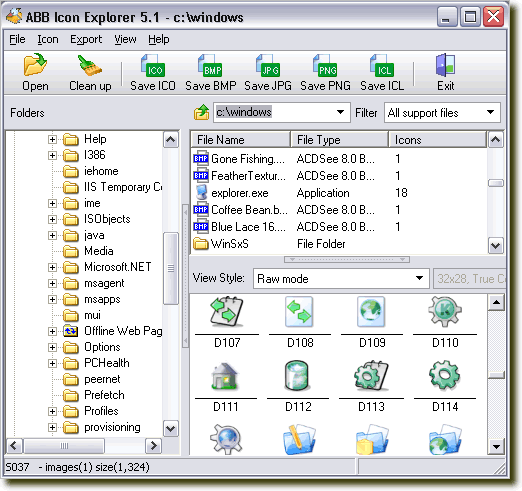Viewport: 522px width, 491px height.
Task: Click folder tree scroll right arrow
Action: 154,446
